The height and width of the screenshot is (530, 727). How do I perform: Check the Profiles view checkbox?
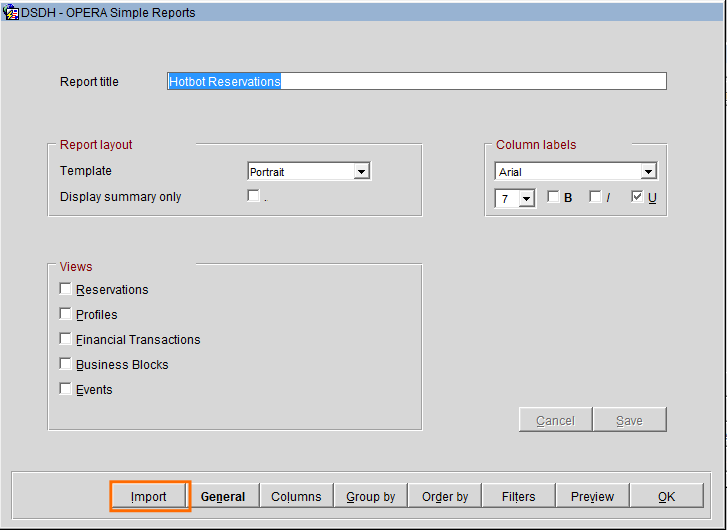tap(65, 314)
